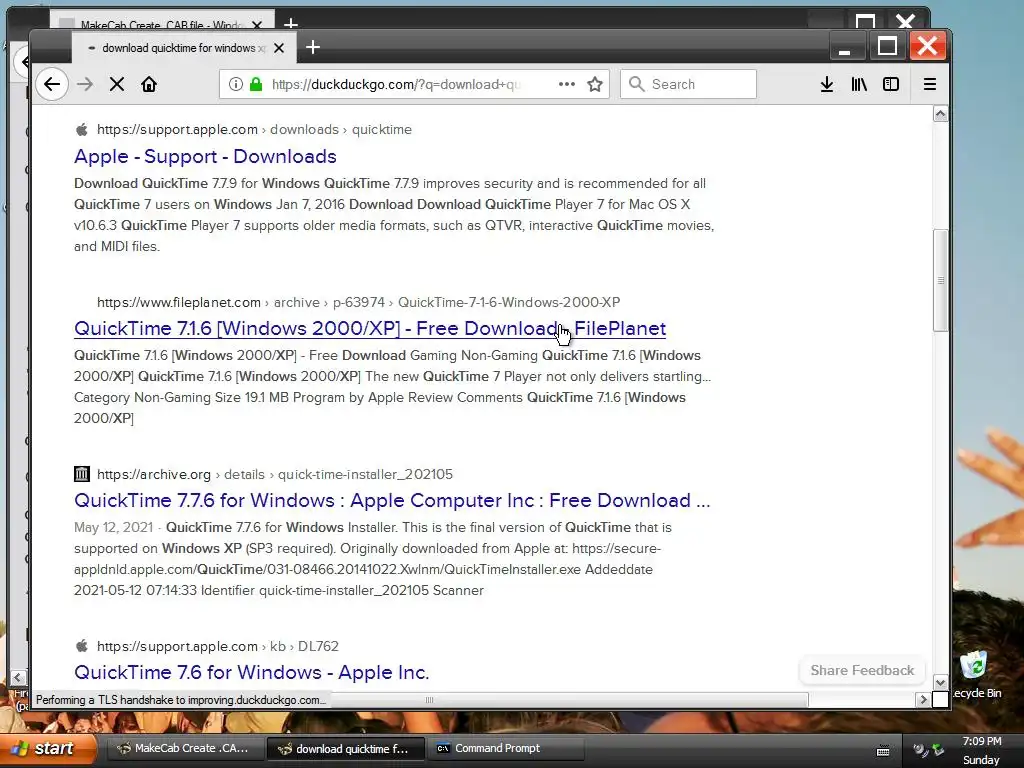The image size is (1024, 768).
Task: Click the 7:09 PM clock
Action: (982, 741)
